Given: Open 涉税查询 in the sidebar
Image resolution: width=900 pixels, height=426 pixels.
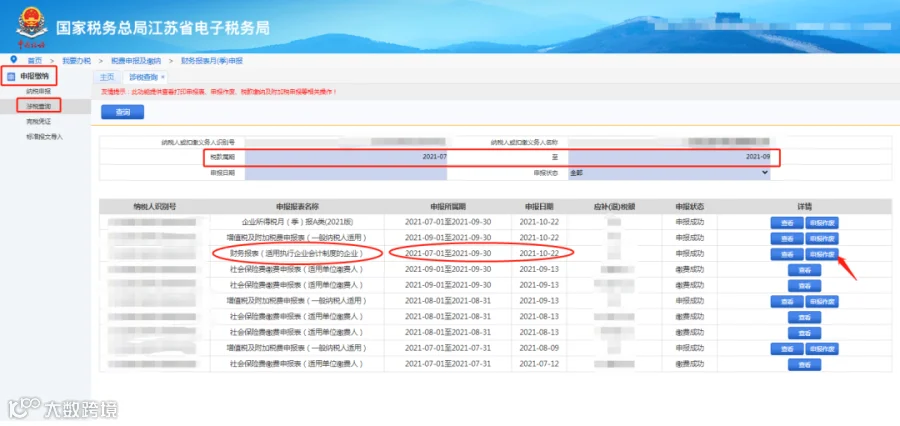Looking at the screenshot, I should coord(38,106).
